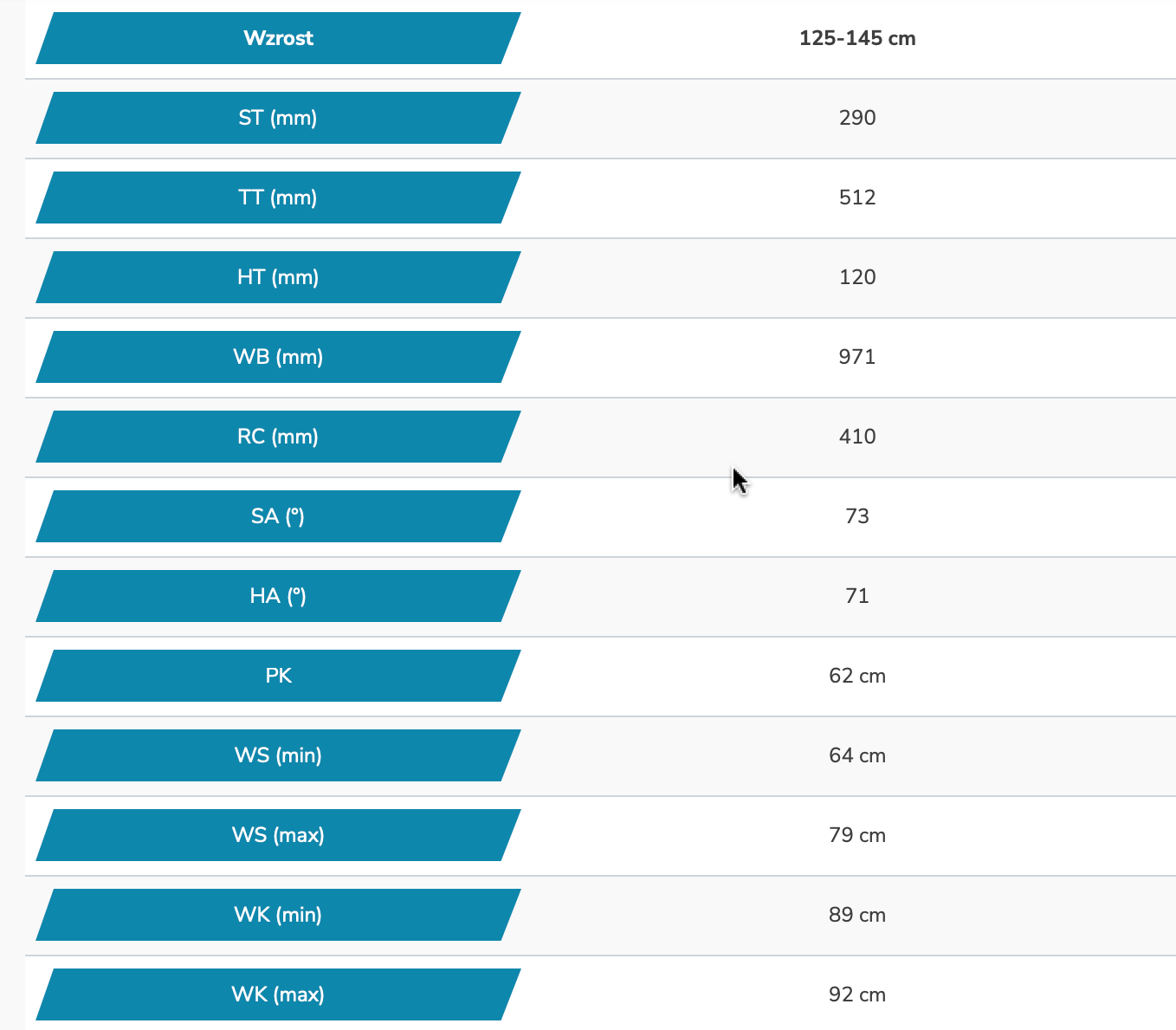
Task: Select the RC (mm) label
Action: [278, 437]
